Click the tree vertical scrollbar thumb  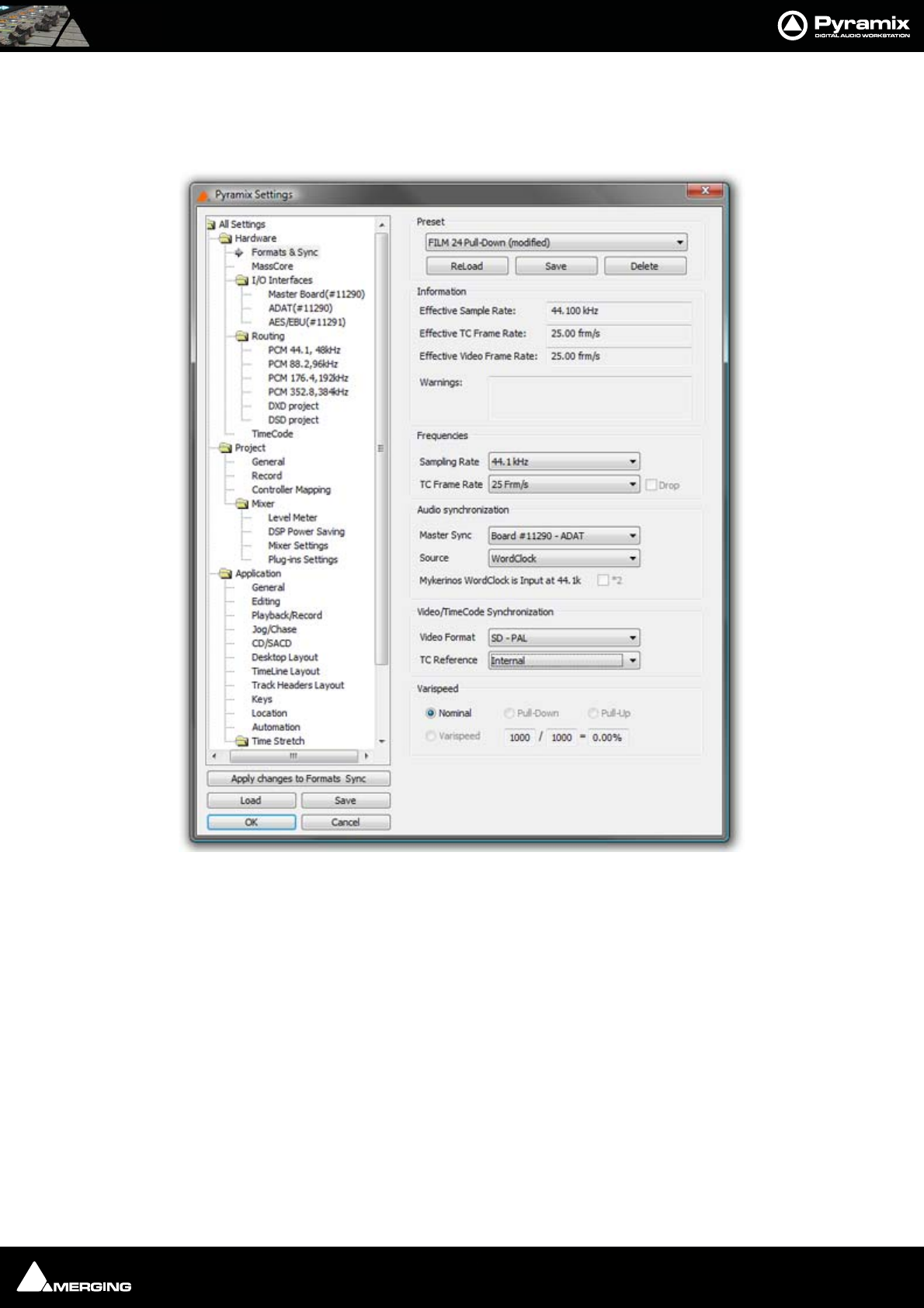[381, 448]
